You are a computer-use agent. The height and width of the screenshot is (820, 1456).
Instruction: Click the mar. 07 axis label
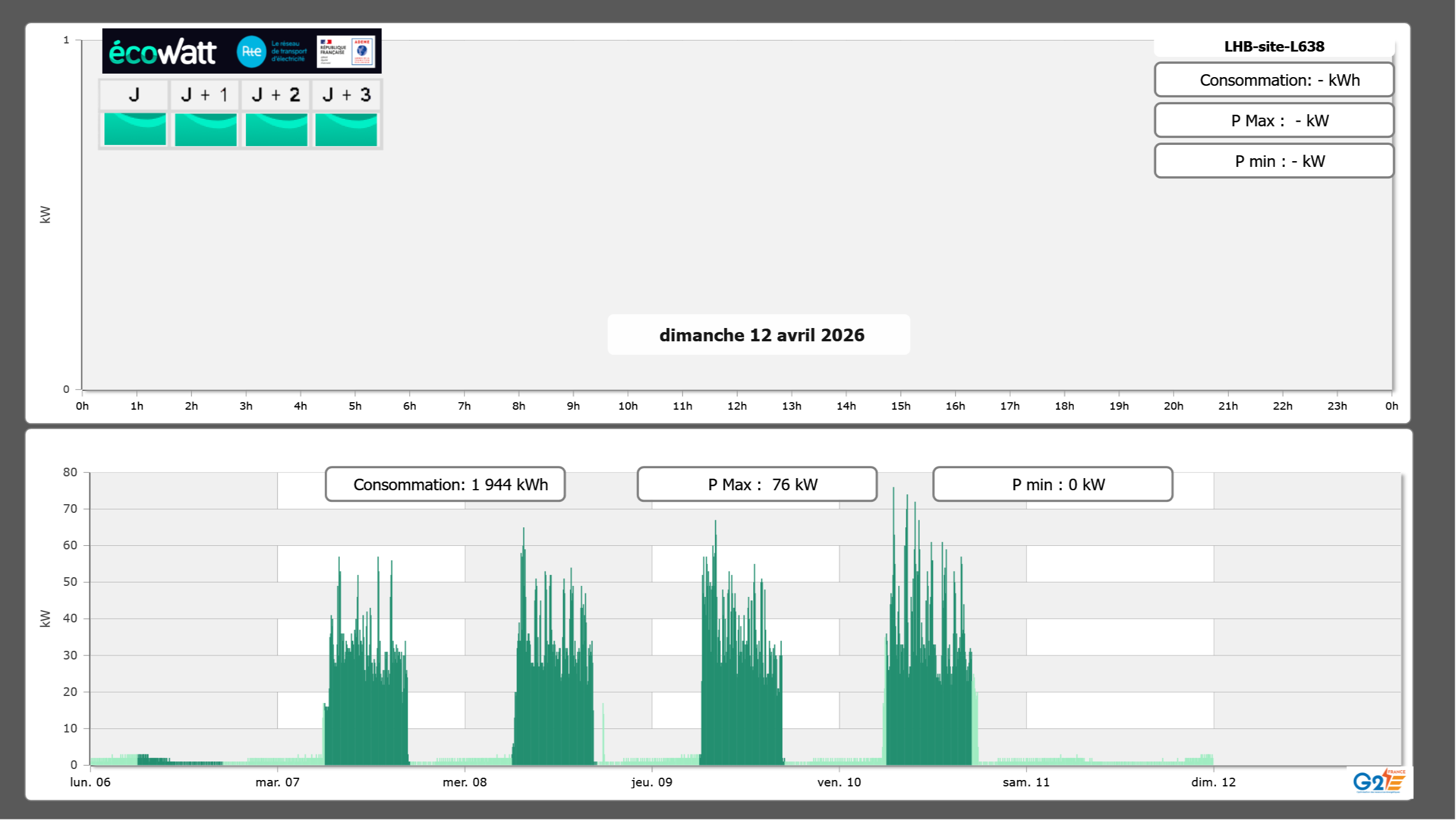(x=277, y=782)
